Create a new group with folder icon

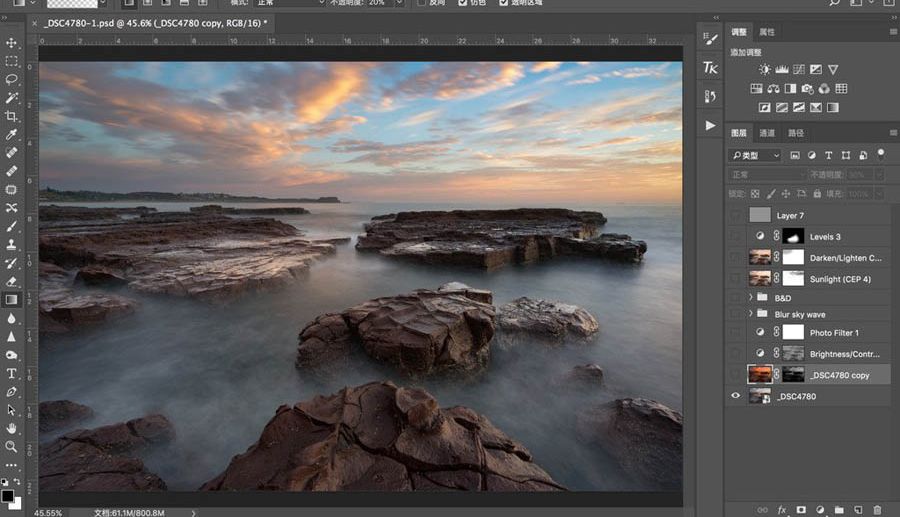point(839,510)
